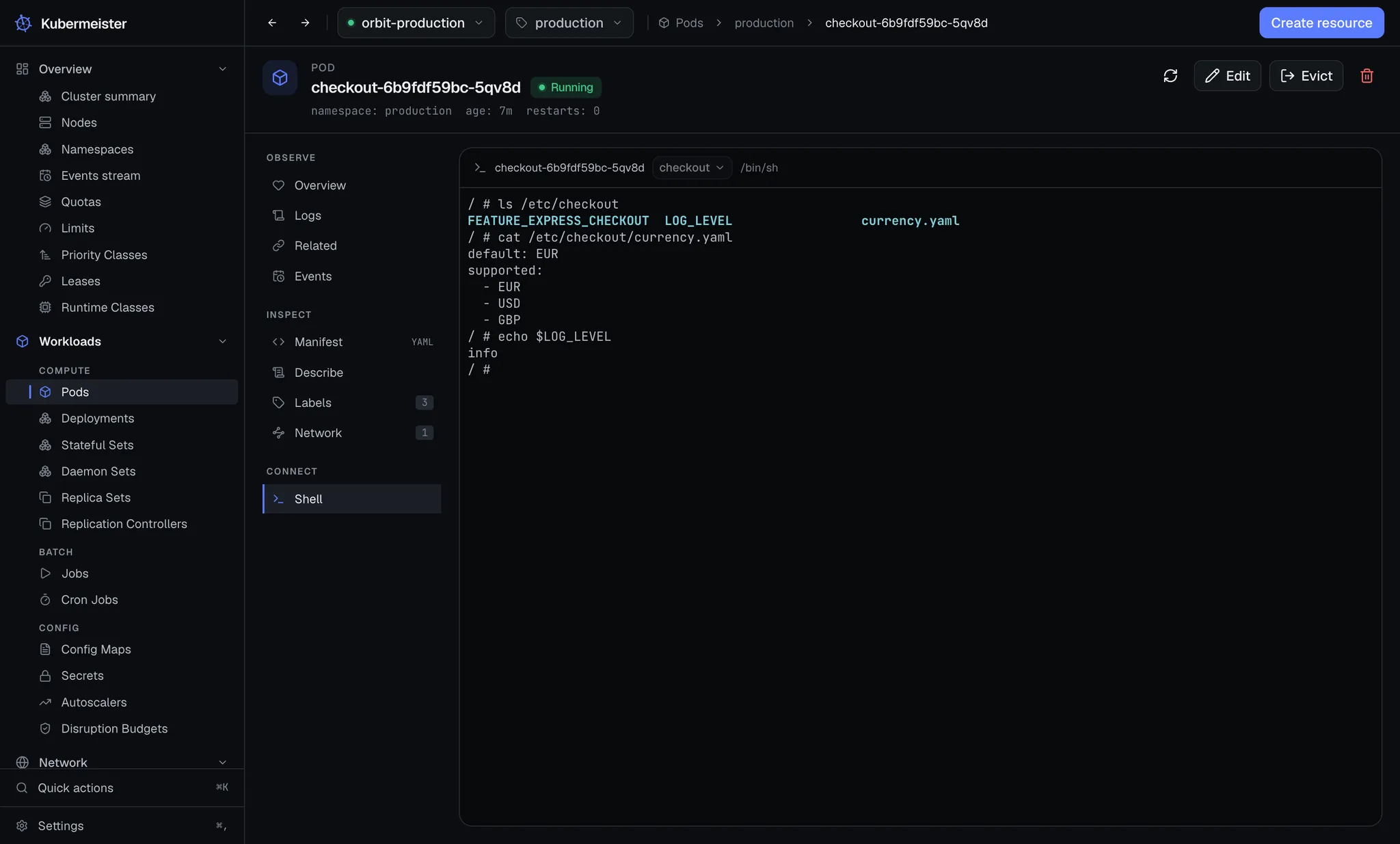Click the Kubermeister logo icon

(x=23, y=23)
